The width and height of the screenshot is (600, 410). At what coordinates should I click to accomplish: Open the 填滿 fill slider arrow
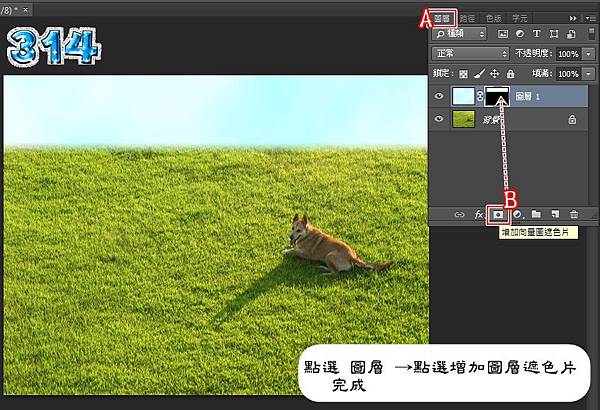tap(589, 74)
